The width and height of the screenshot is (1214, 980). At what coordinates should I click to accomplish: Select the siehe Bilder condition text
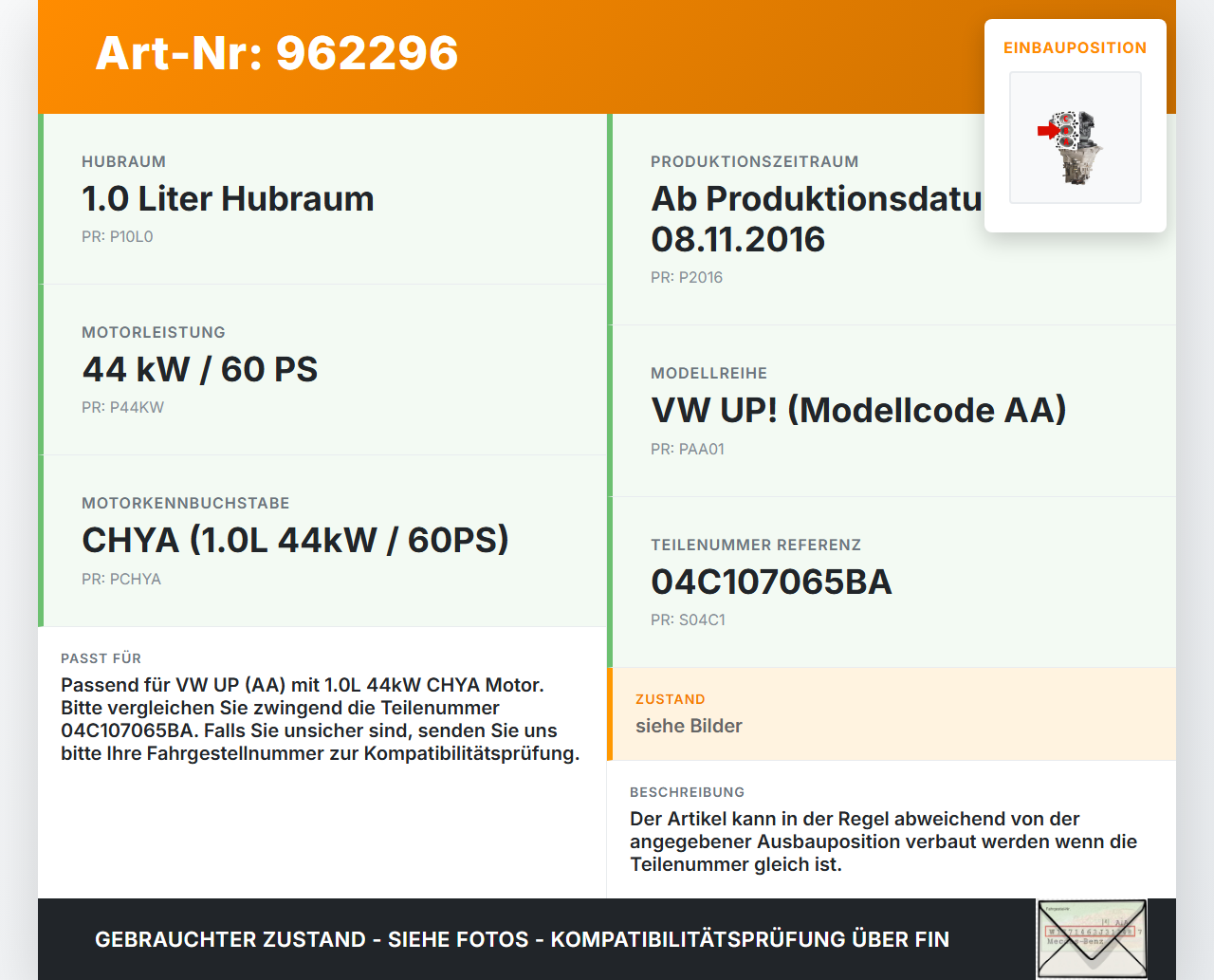tap(689, 726)
